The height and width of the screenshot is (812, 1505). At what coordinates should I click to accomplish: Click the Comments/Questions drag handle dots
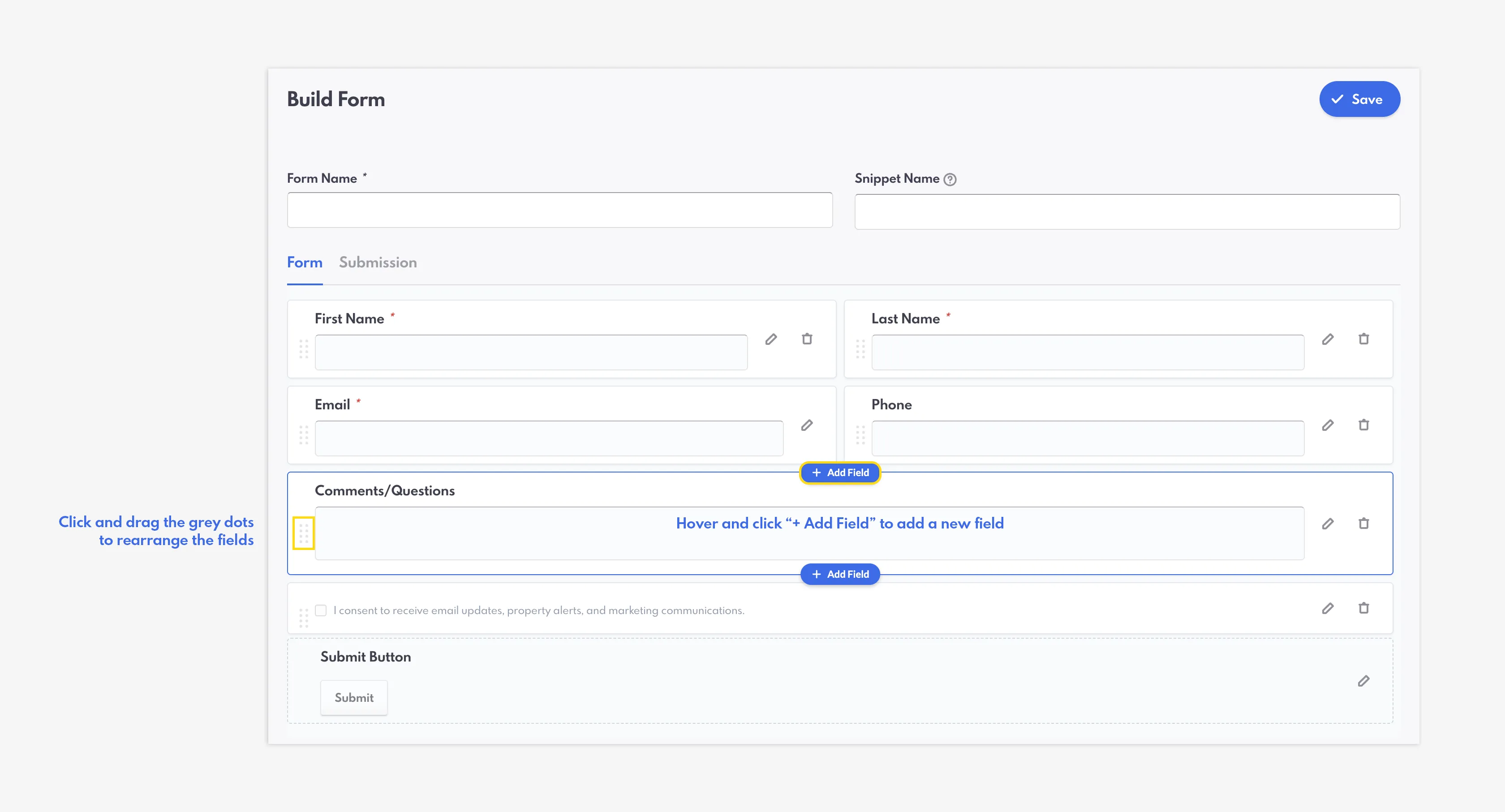click(304, 533)
